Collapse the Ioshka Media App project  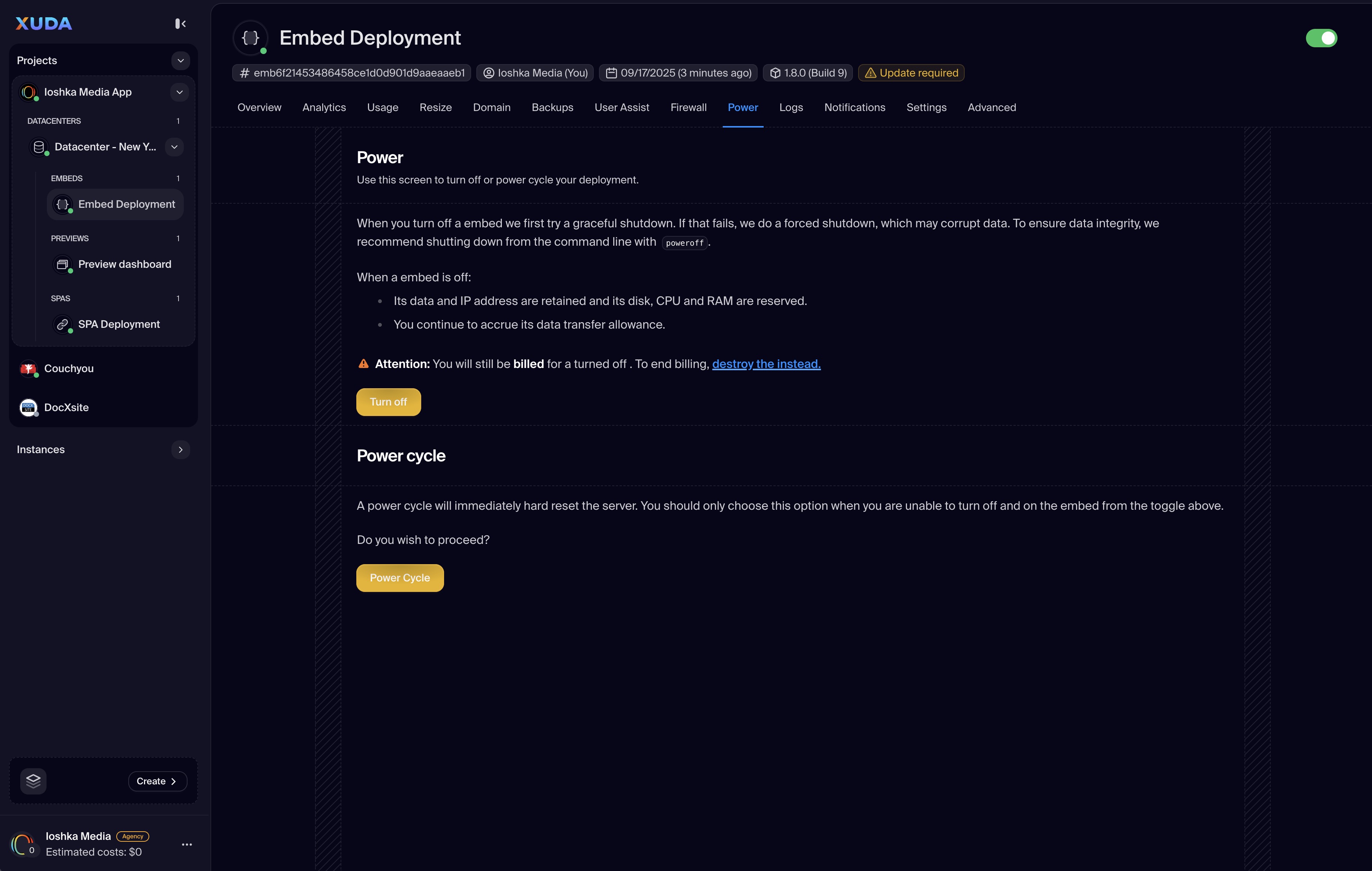(180, 92)
